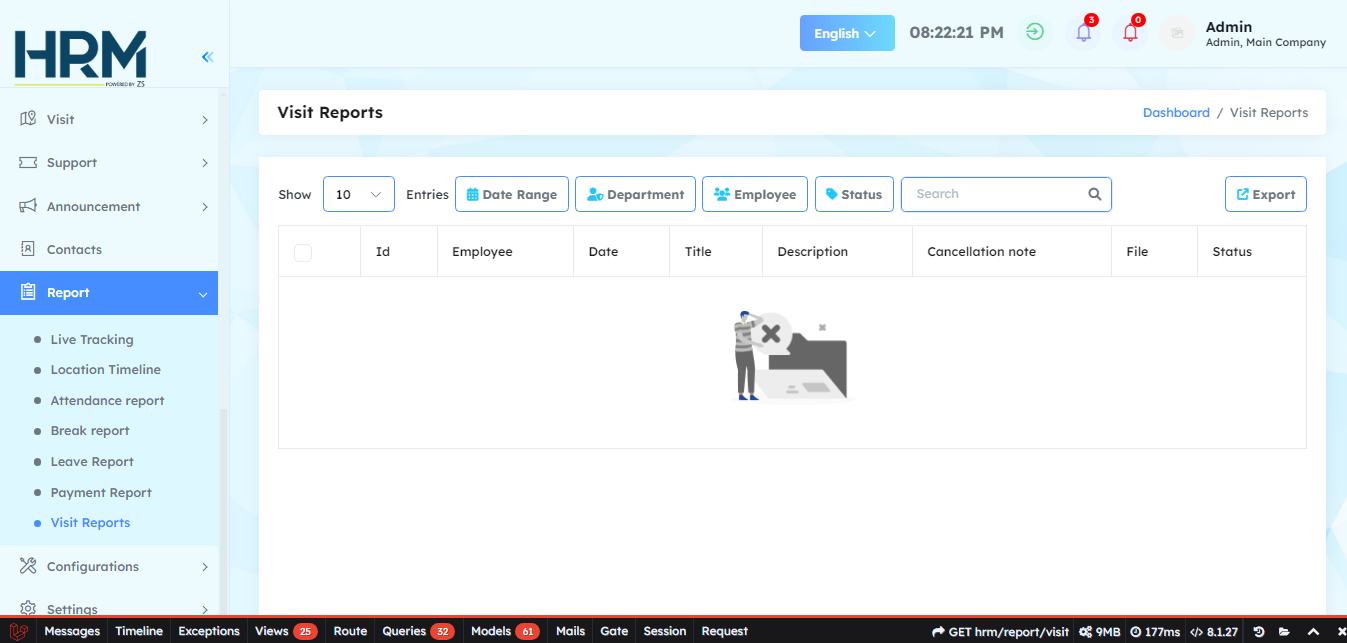The image size is (1347, 643).
Task: Open Attendance report in sidebar
Action: tap(107, 401)
